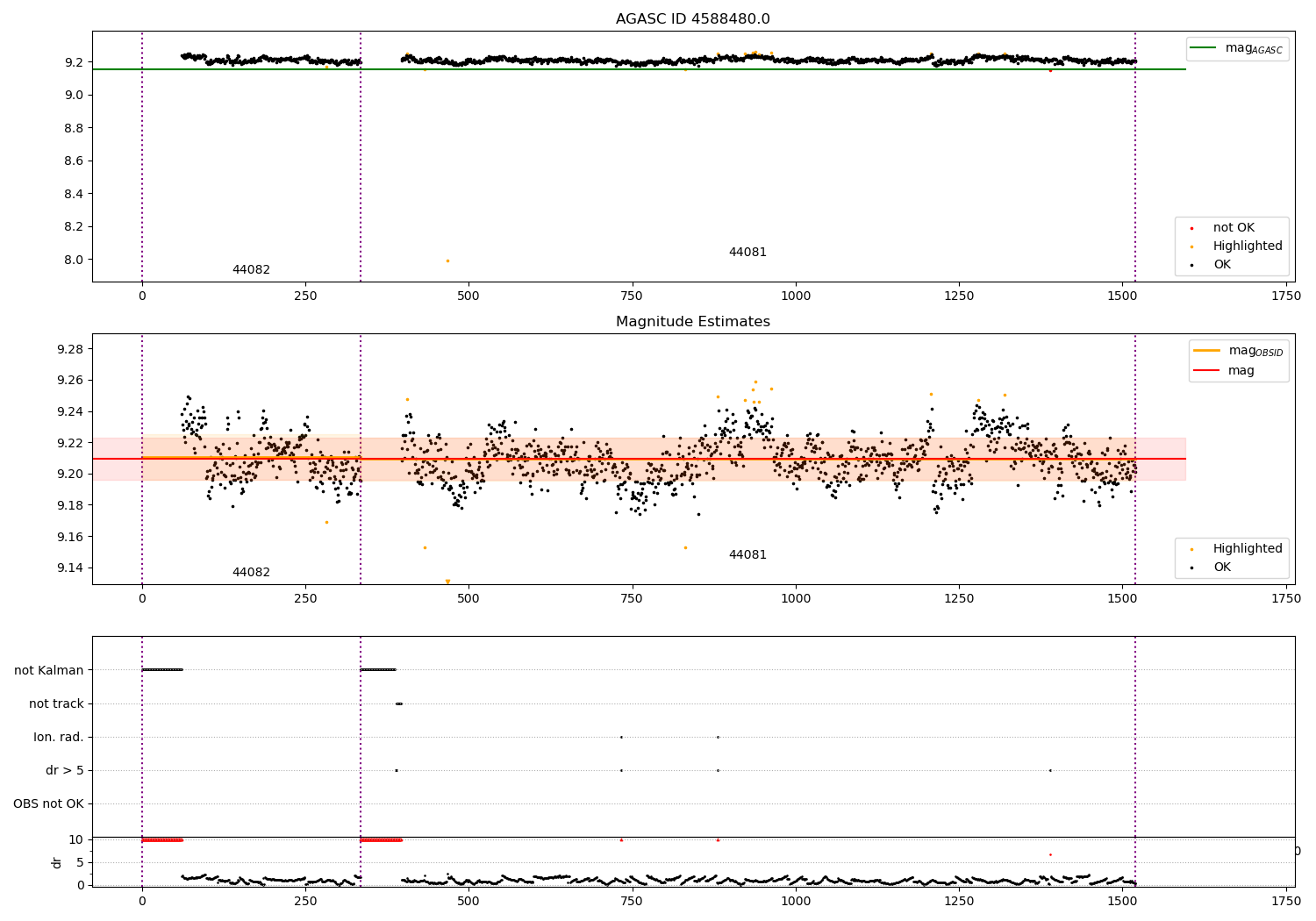The height and width of the screenshot is (921, 1316).
Task: Click the 8.0 y-axis tick label
Action: click(x=74, y=260)
